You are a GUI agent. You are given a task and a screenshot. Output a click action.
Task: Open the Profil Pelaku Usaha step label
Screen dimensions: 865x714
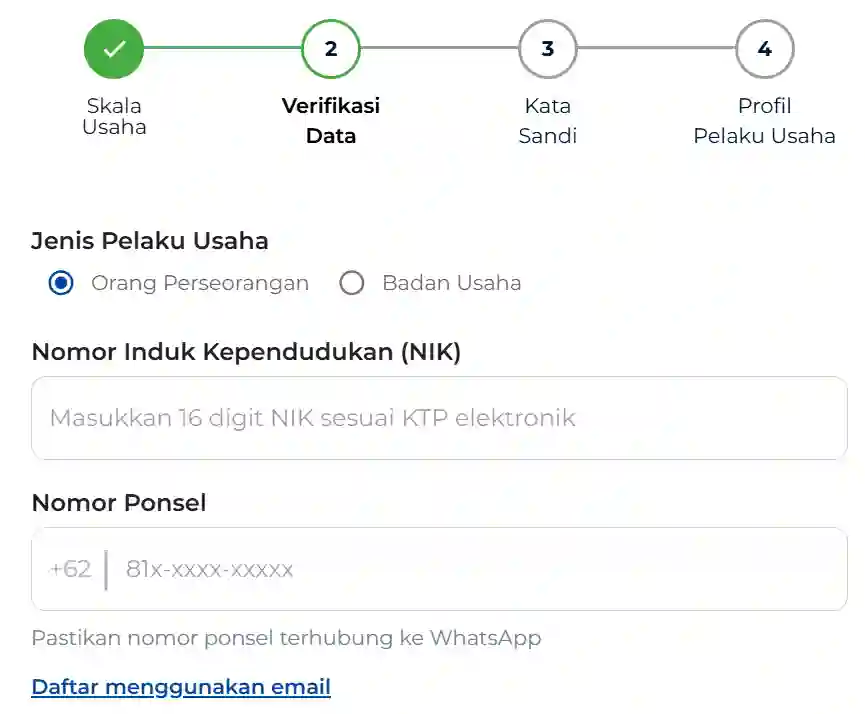764,120
